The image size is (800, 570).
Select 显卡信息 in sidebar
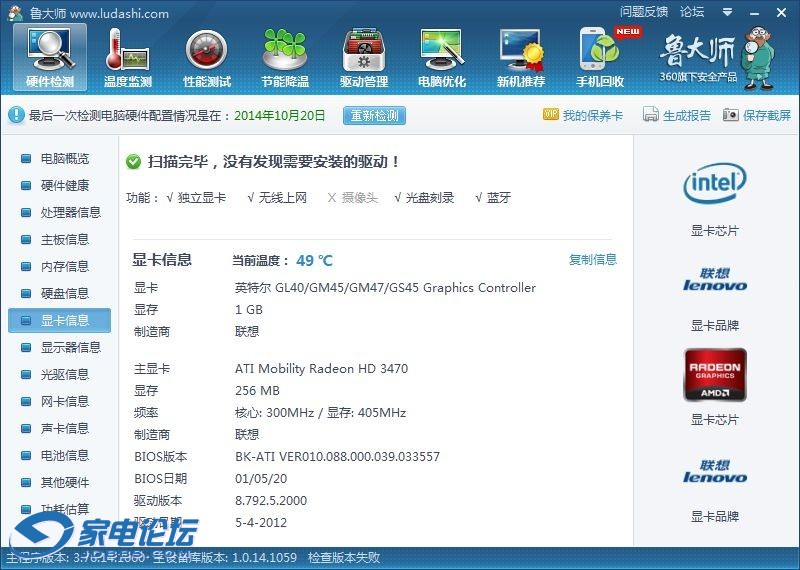pos(60,320)
